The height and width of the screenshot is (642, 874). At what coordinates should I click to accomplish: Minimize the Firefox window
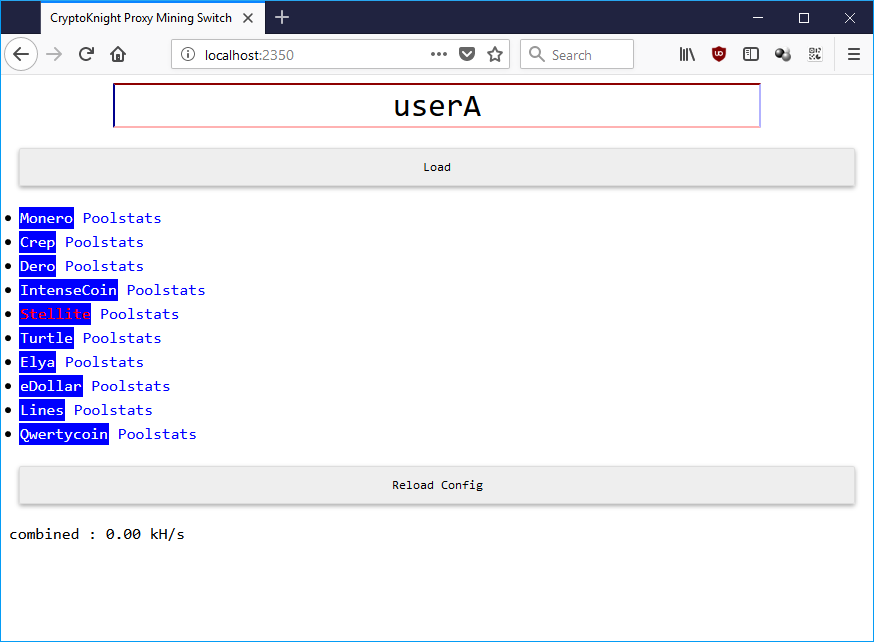758,18
